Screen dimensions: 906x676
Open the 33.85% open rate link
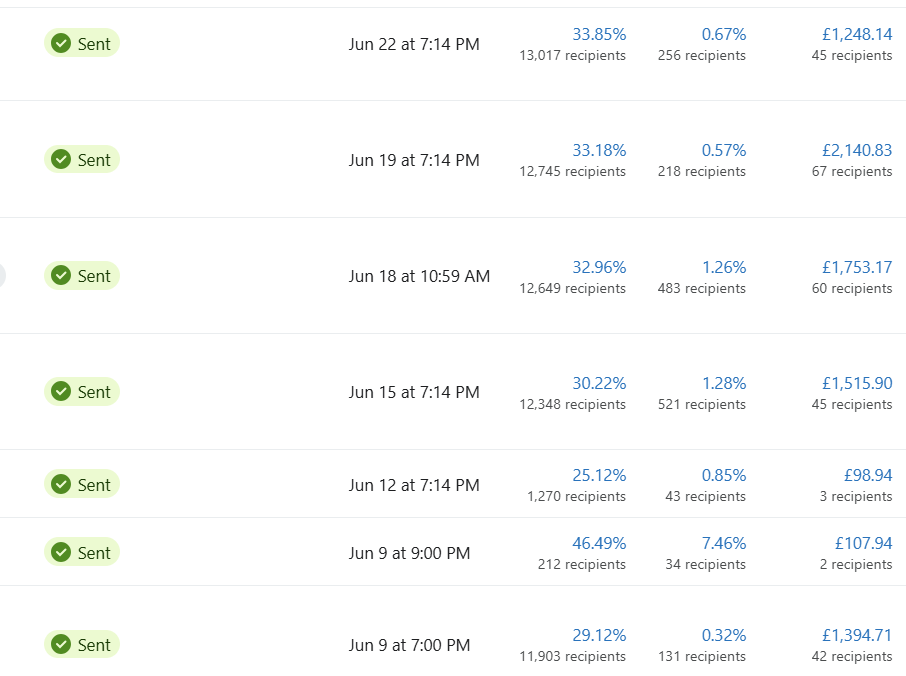click(x=599, y=34)
